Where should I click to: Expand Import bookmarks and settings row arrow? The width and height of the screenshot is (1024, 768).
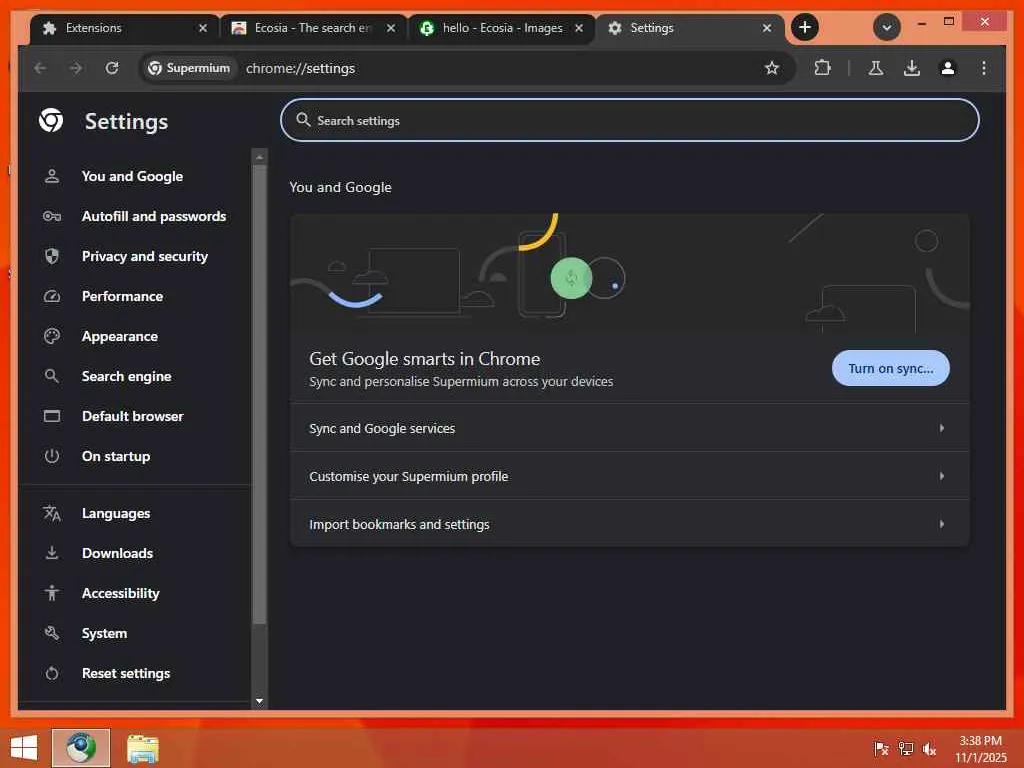click(x=942, y=524)
